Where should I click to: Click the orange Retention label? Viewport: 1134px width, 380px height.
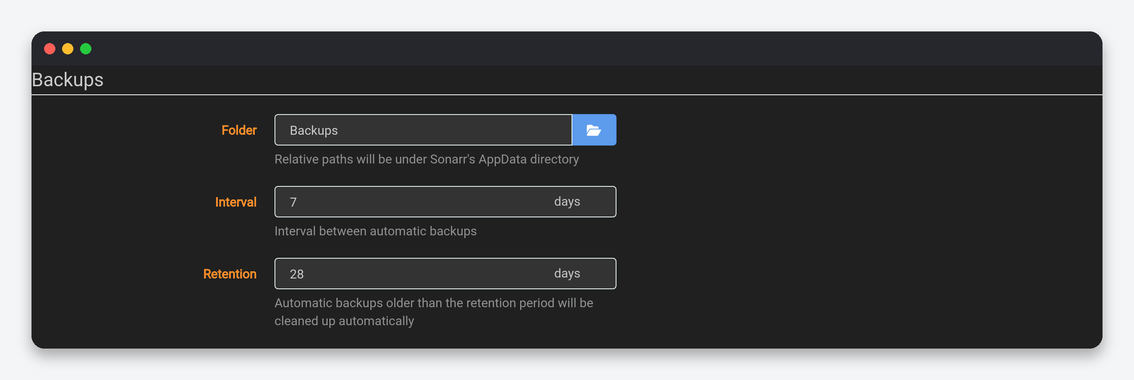point(229,274)
